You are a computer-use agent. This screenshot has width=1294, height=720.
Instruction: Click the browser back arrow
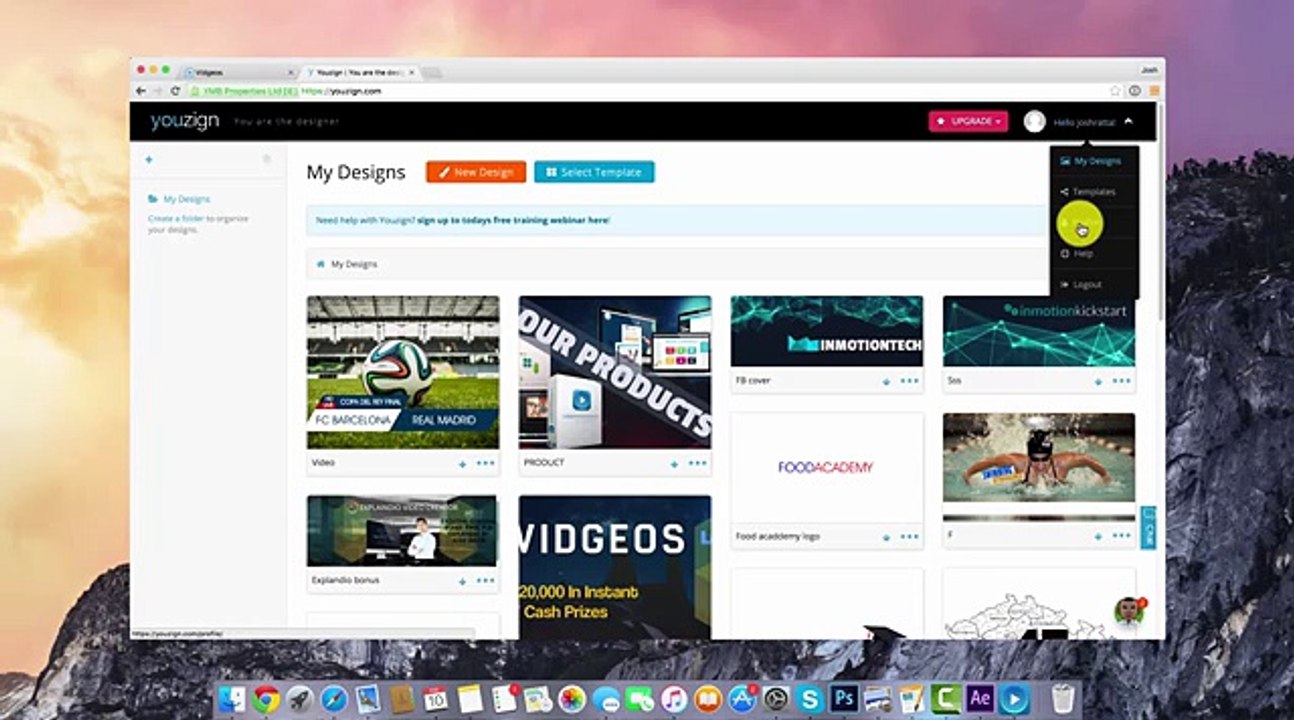click(141, 90)
